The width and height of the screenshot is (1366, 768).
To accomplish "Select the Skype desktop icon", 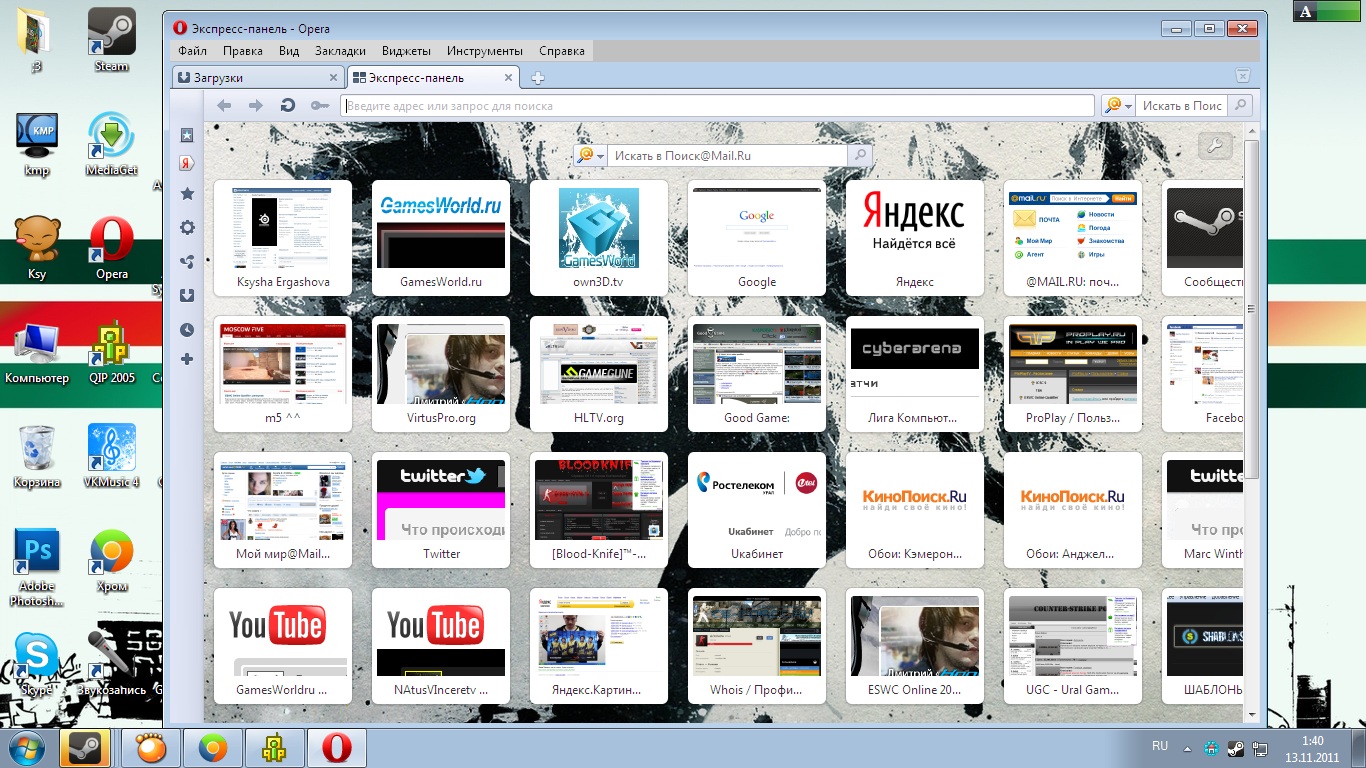I will pos(37,664).
